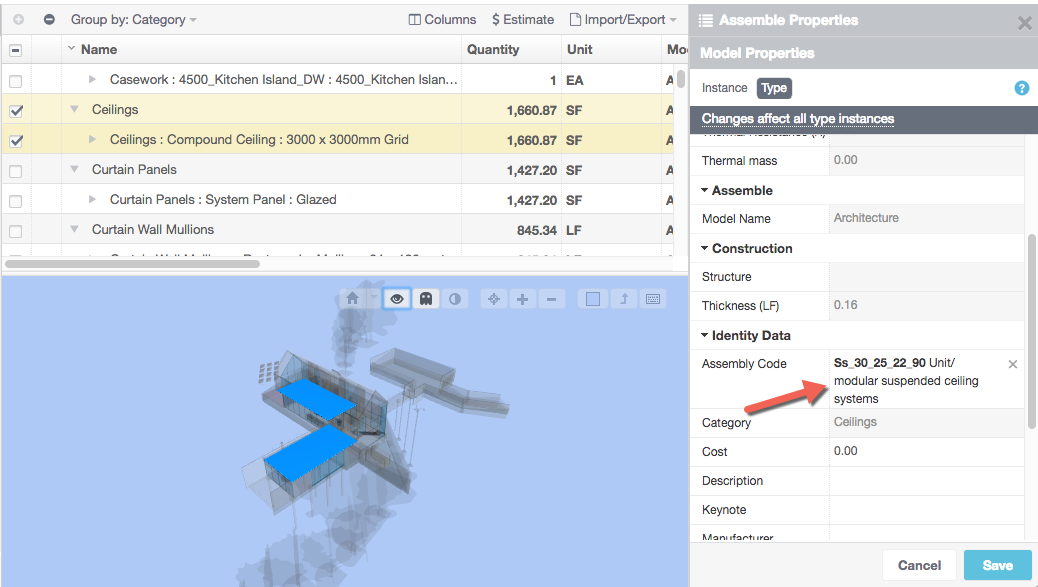Click the contrast shading mode icon
The height and width of the screenshot is (587, 1038).
pyautogui.click(x=455, y=298)
